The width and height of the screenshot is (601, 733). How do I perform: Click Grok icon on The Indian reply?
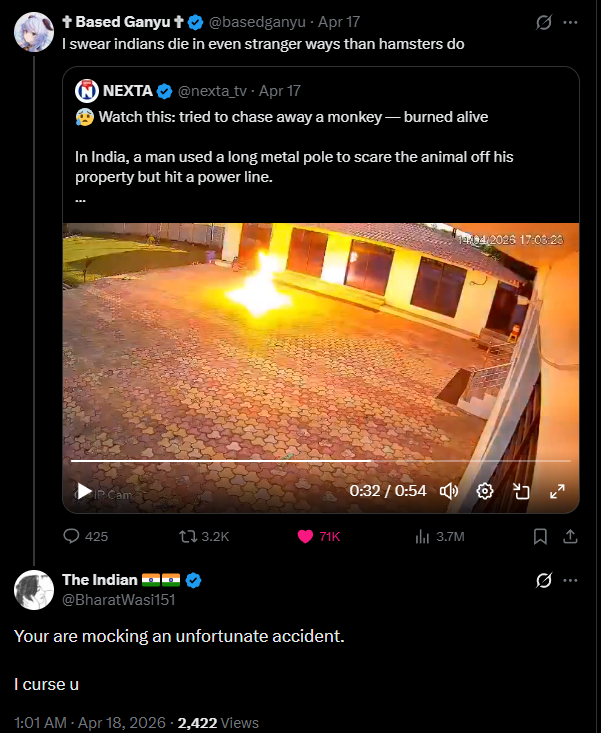546,580
